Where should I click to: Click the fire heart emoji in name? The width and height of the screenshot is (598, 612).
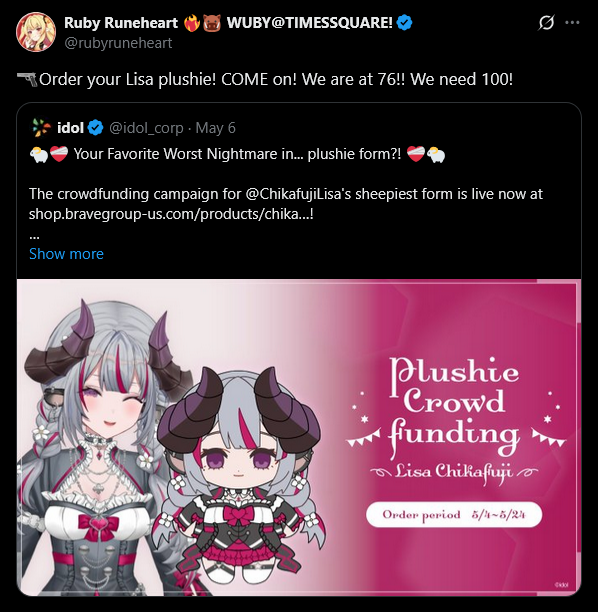tap(192, 23)
